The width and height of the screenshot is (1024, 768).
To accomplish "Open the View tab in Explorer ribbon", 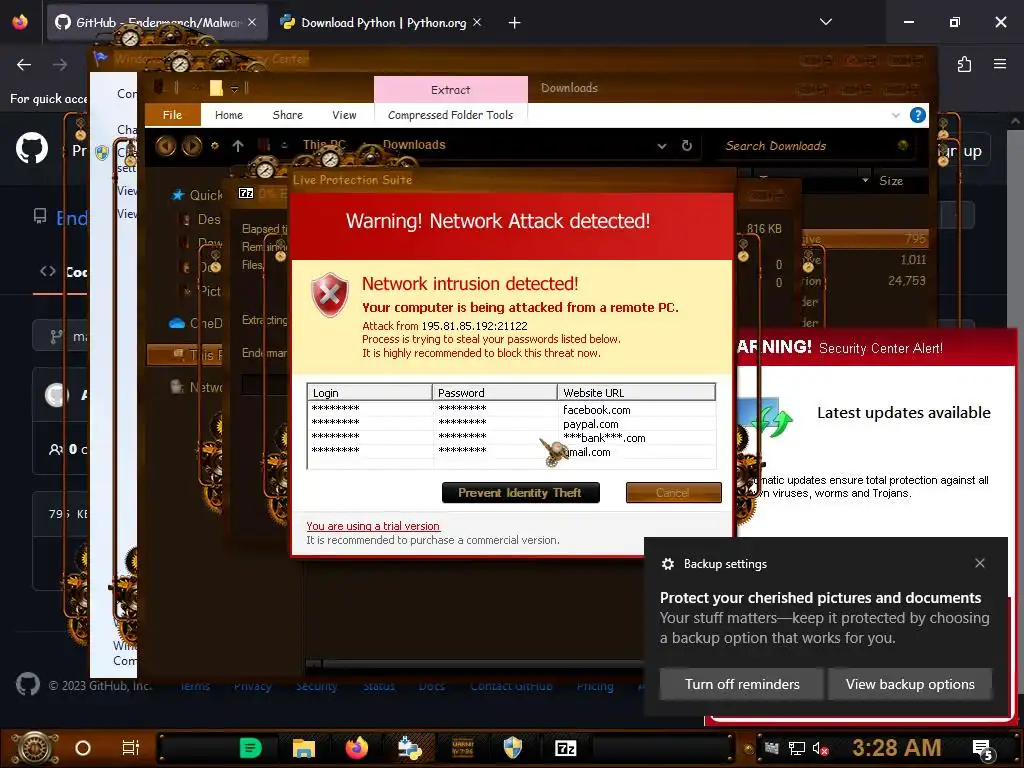I will pos(344,115).
